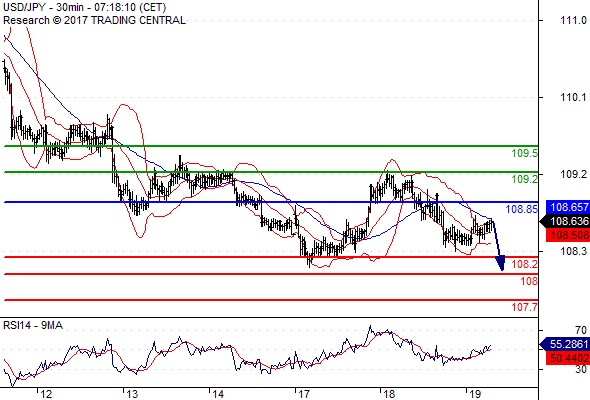Select the red 108.2 support label
Image resolution: width=590 pixels, height=400 pixels.
[x=525, y=264]
